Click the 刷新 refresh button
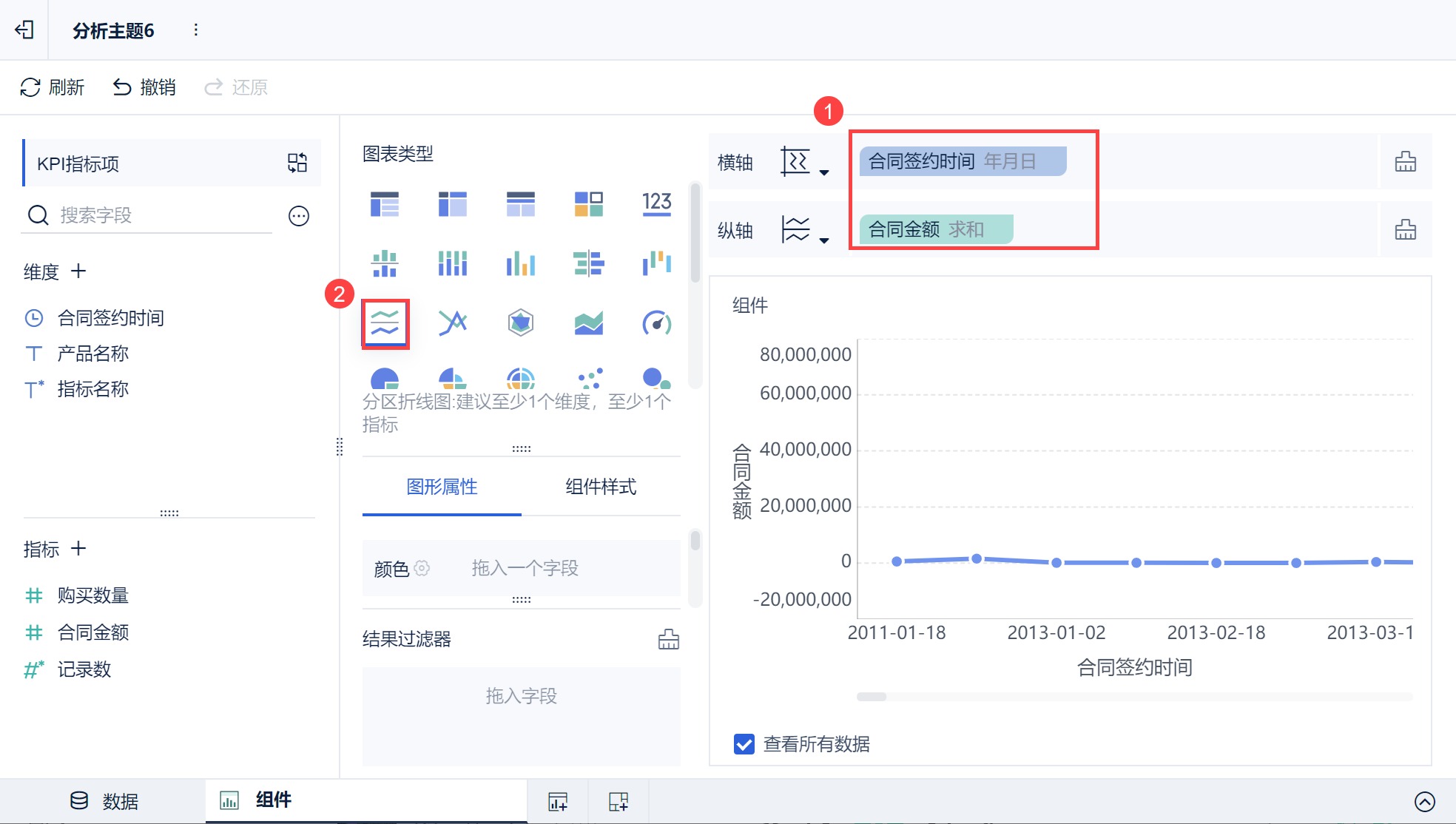 point(52,87)
